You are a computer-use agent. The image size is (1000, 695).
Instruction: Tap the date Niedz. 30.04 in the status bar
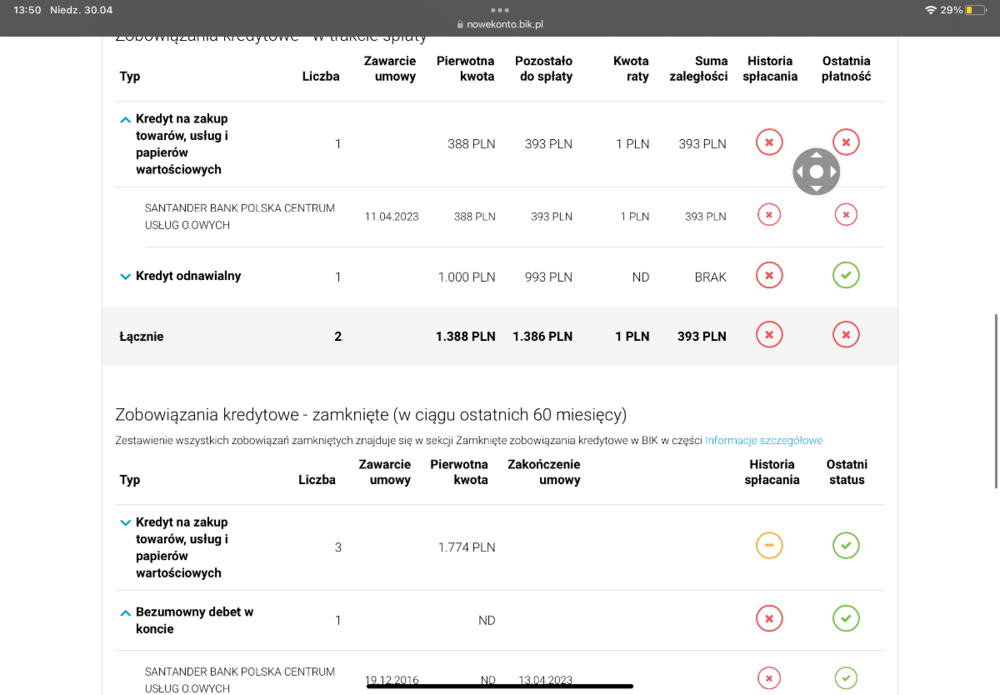tap(81, 10)
